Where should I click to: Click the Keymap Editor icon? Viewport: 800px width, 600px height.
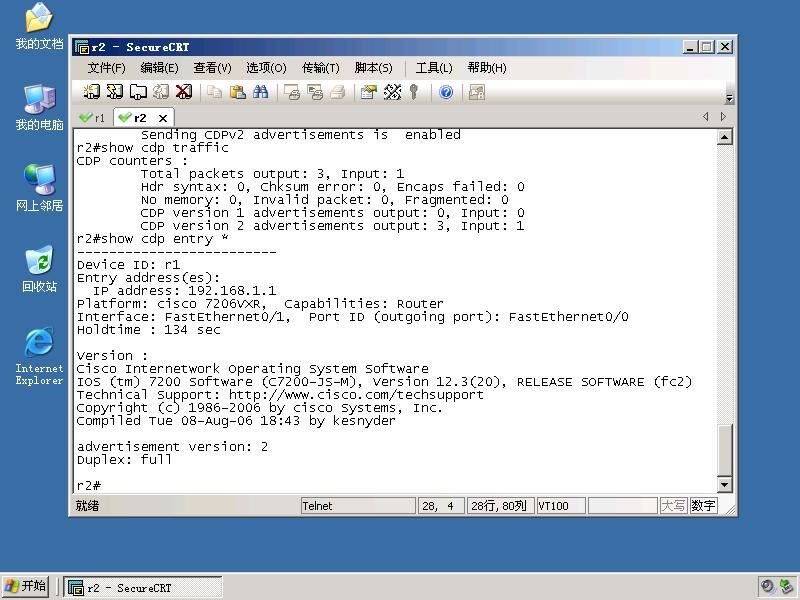[392, 92]
